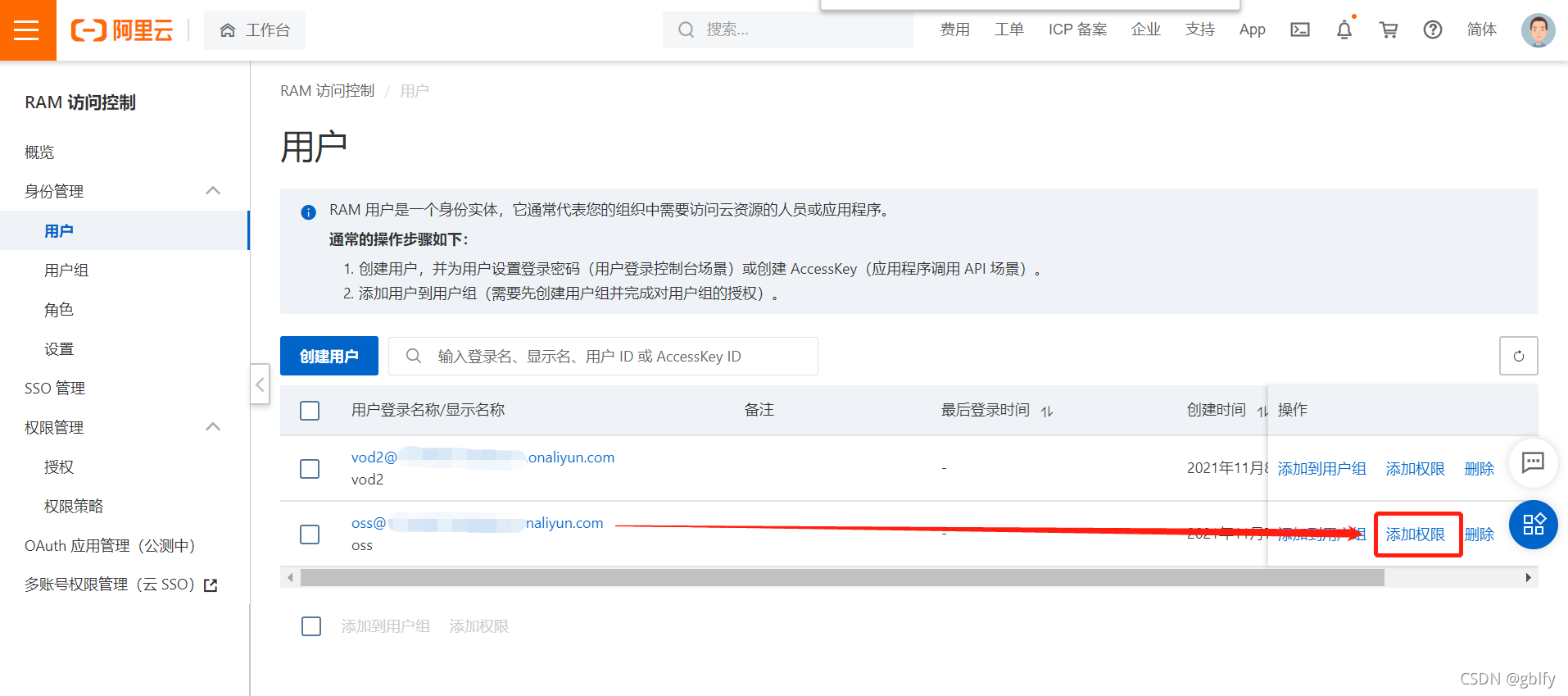Sort by 最后登录时间 column

click(1047, 411)
